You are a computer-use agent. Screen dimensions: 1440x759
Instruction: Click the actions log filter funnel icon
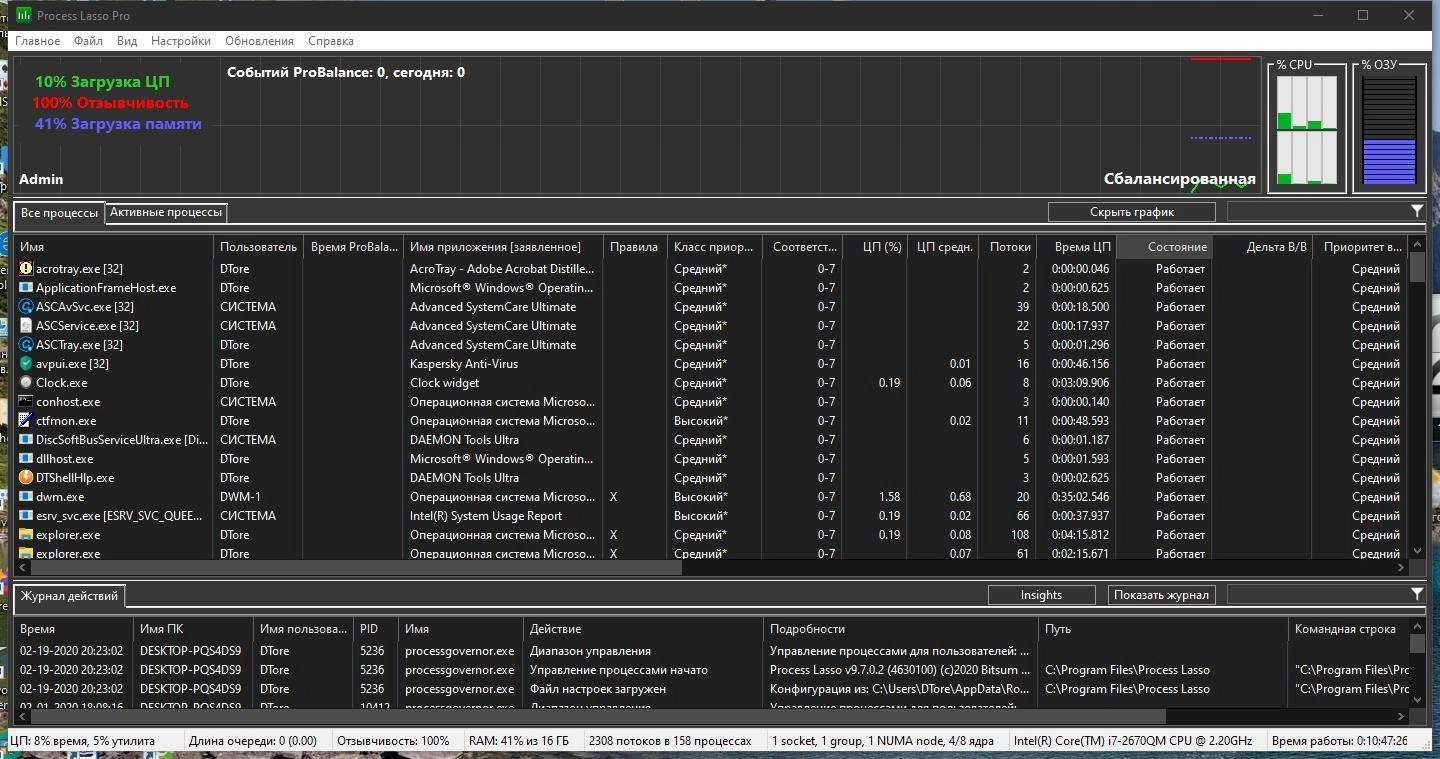coord(1417,594)
